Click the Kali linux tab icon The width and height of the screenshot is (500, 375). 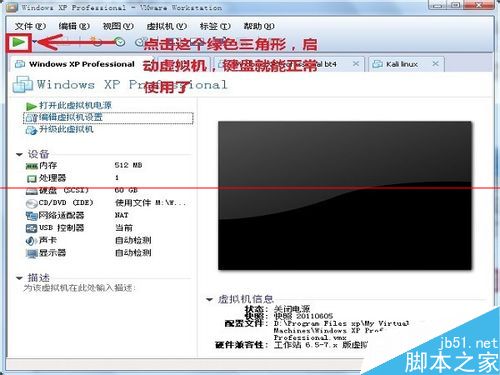(x=377, y=64)
